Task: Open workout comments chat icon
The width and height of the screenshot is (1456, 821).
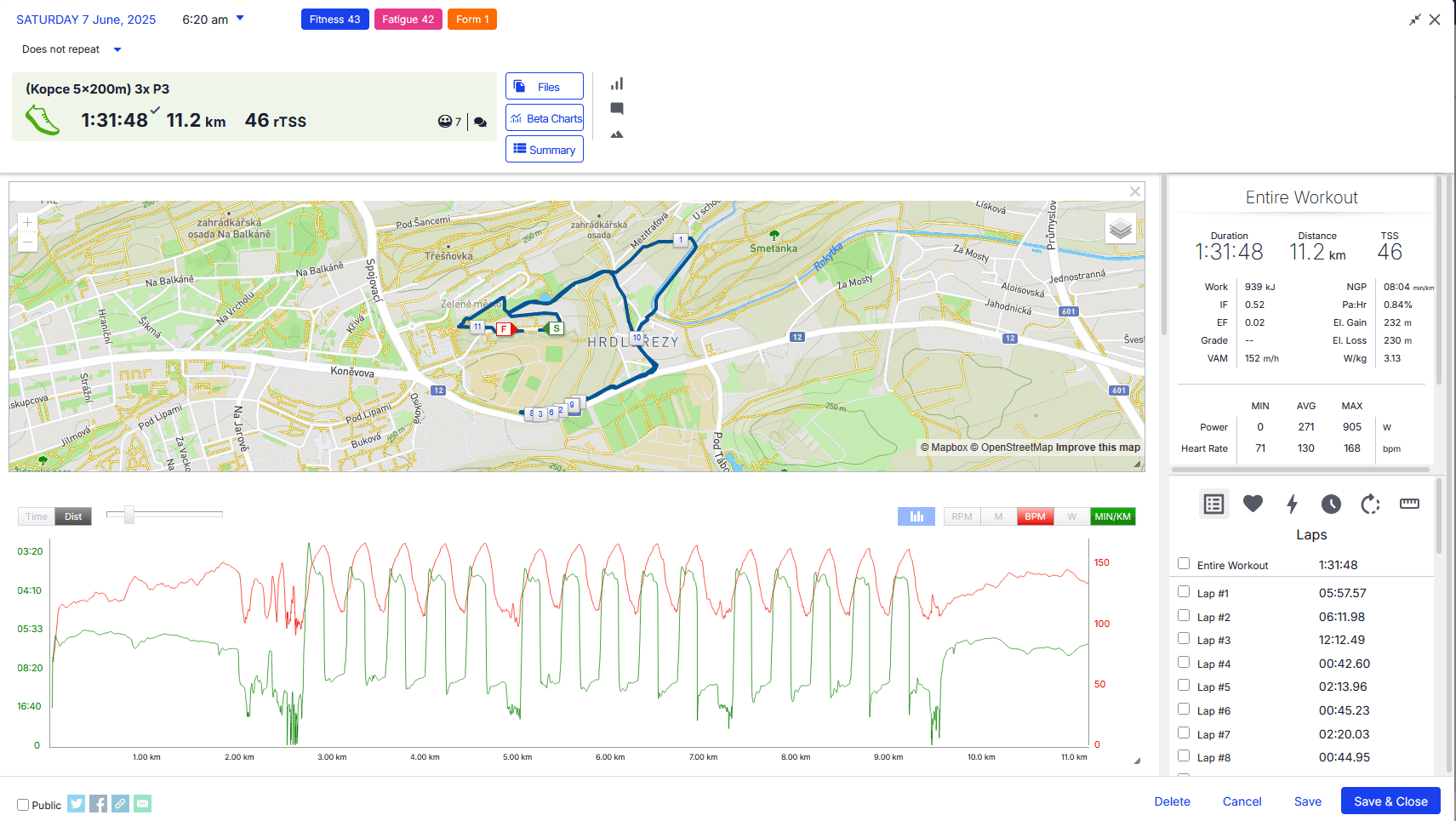Action: click(480, 122)
